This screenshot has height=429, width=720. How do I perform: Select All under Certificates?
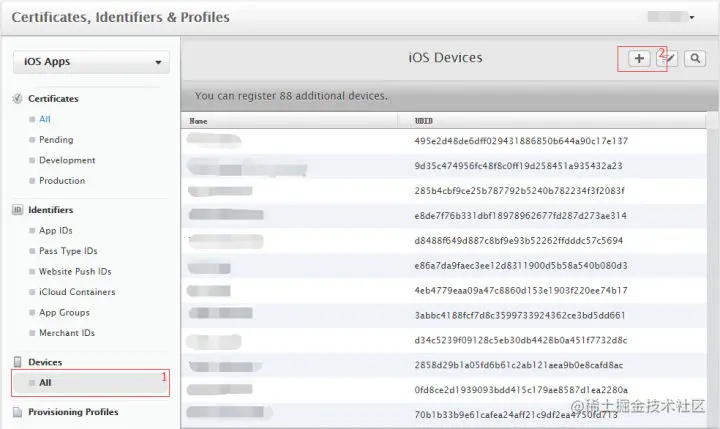point(45,119)
